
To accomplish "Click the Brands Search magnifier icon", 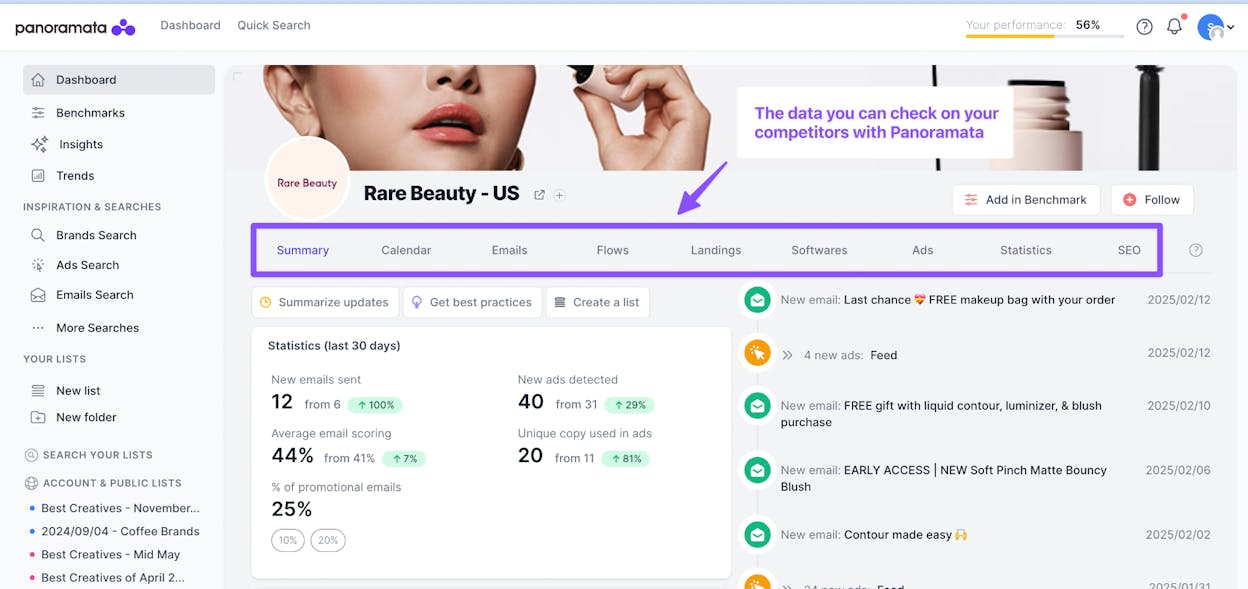I will pyautogui.click(x=38, y=235).
